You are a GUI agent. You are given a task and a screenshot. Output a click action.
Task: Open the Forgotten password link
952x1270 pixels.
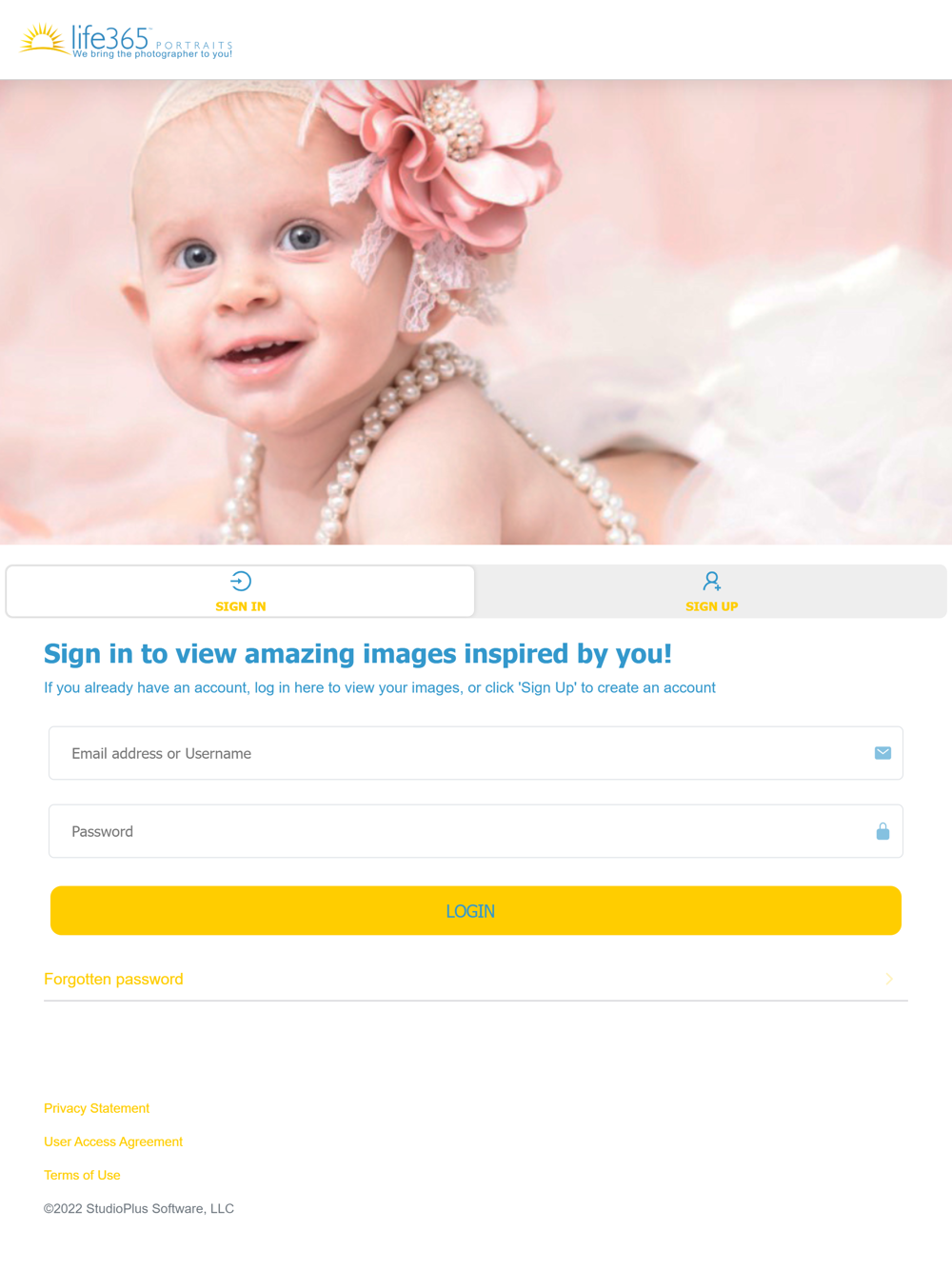click(113, 979)
